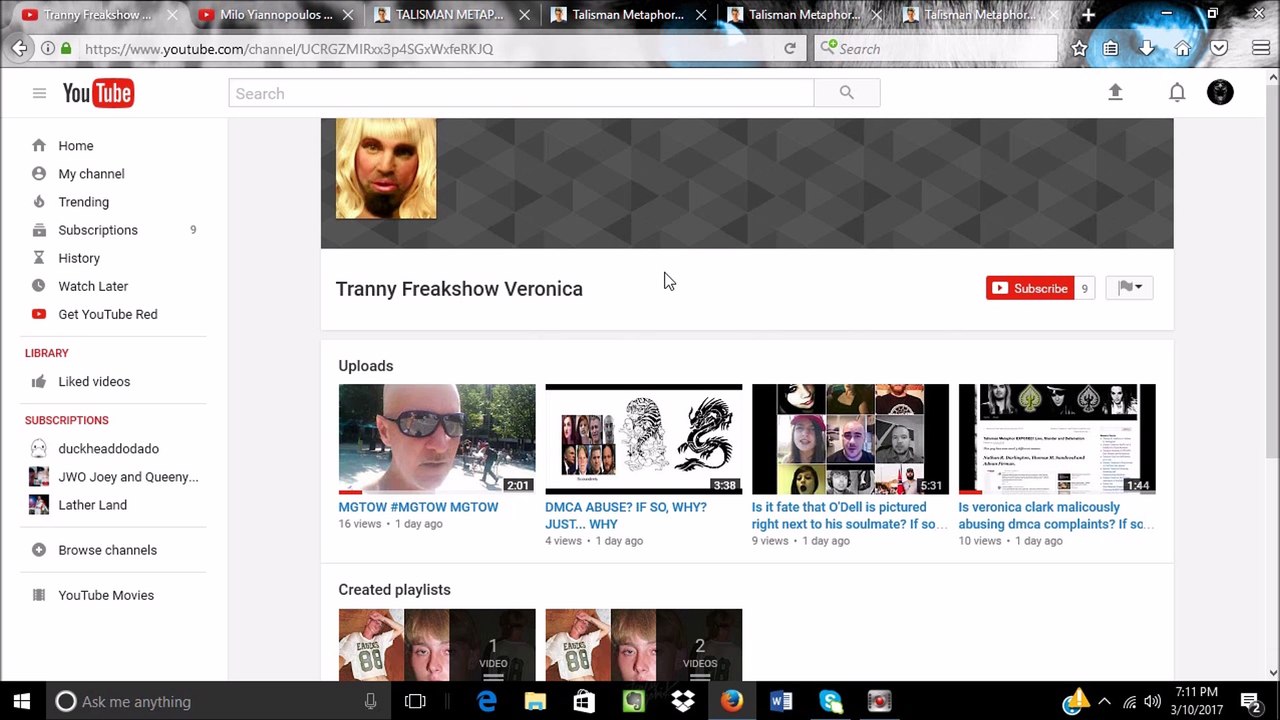Open the volume control in system tray
The height and width of the screenshot is (720, 1280).
tap(1153, 701)
